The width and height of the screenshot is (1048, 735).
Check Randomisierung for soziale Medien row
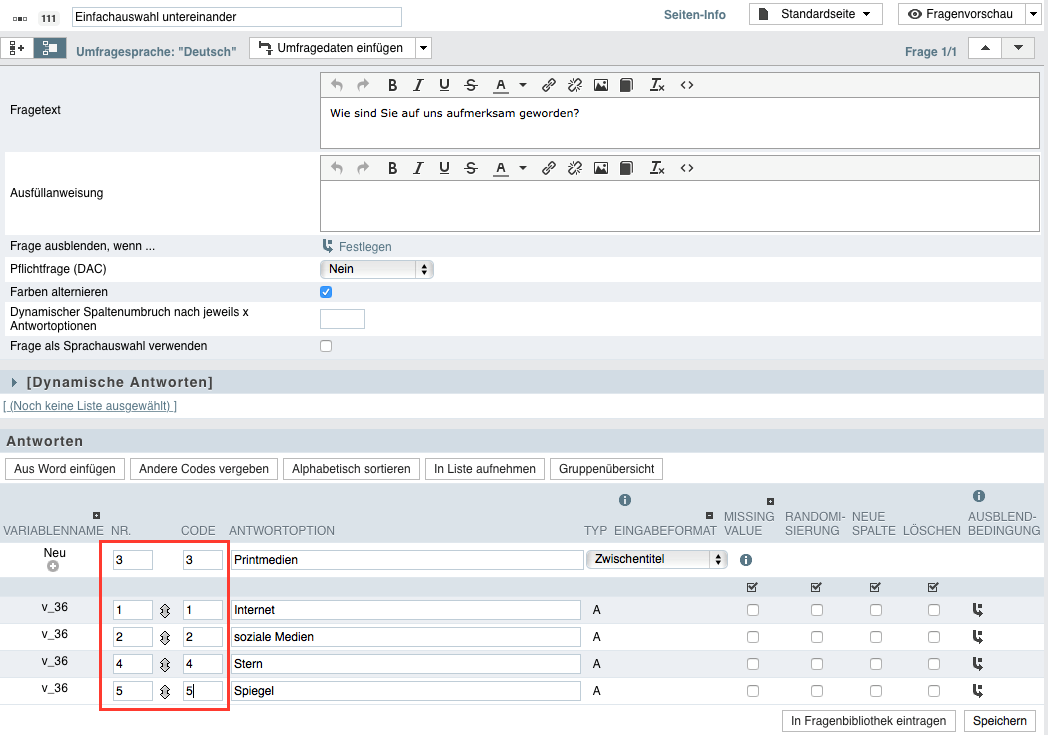point(817,637)
